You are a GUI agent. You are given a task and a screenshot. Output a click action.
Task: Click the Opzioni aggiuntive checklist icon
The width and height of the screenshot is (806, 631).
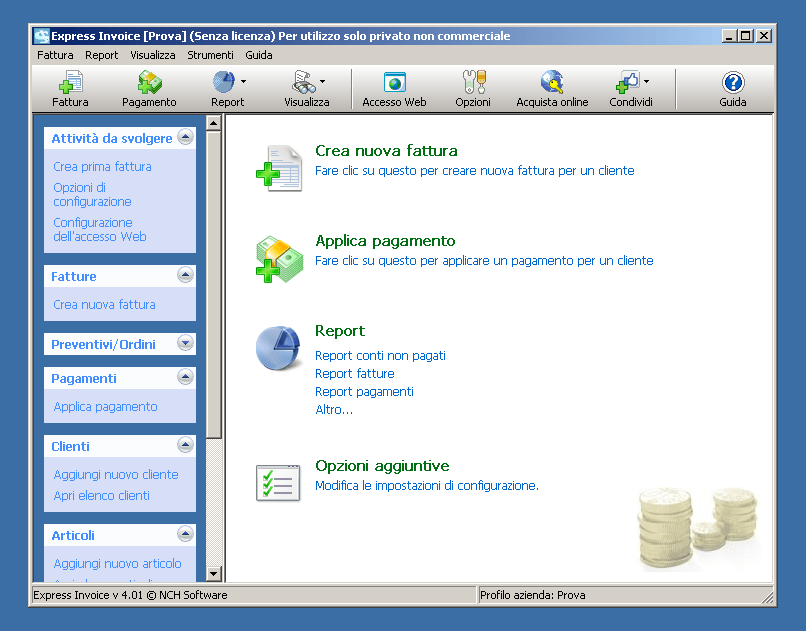(277, 483)
